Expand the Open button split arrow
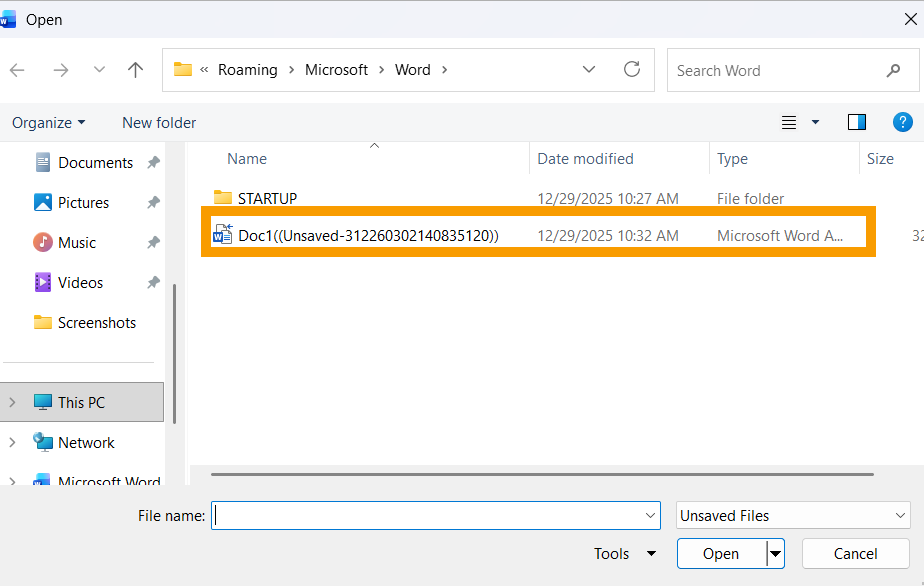This screenshot has height=586, width=924. point(775,554)
